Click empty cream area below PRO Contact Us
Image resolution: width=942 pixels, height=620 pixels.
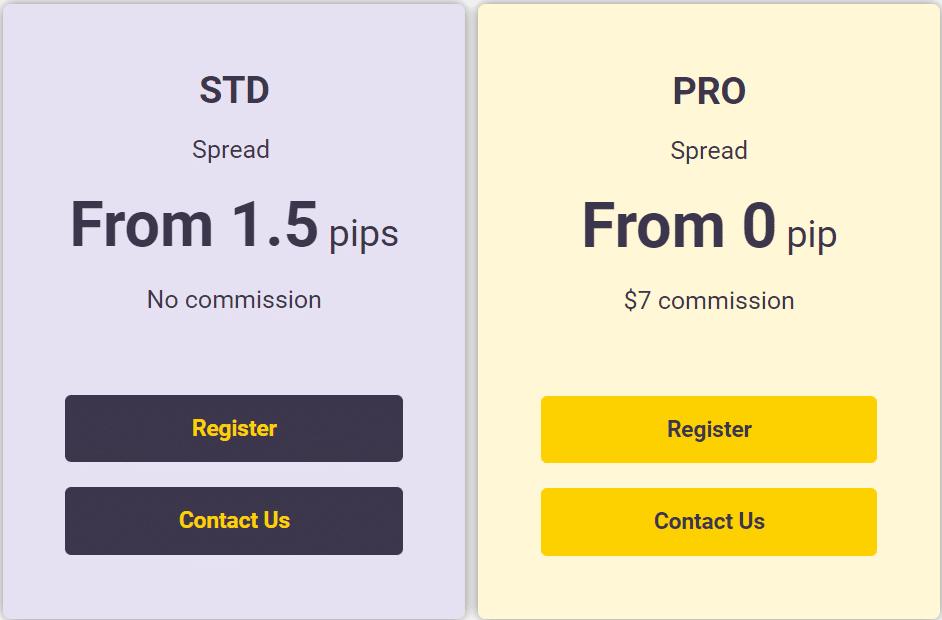coord(709,586)
